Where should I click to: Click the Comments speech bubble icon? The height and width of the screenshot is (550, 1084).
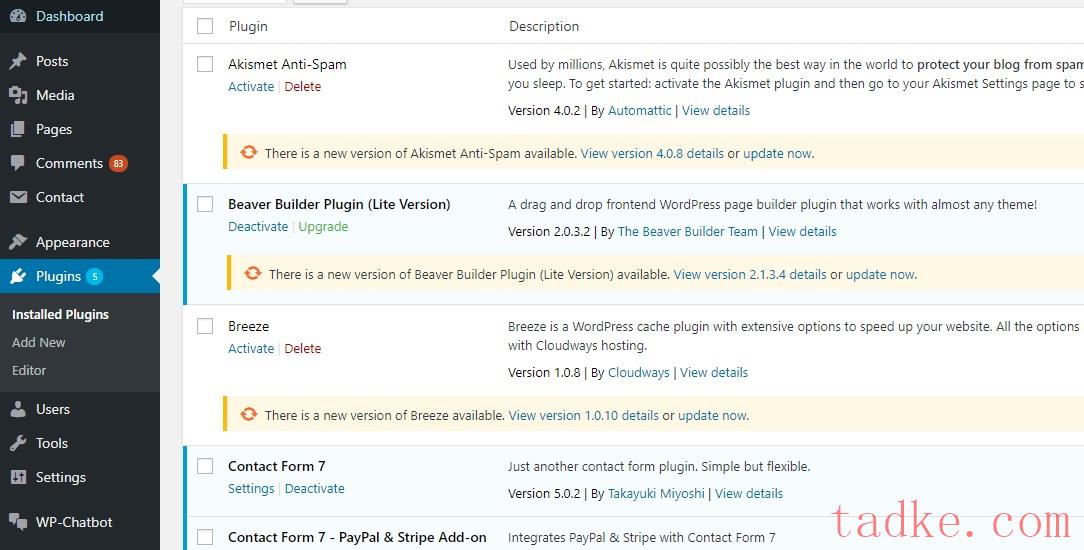point(18,163)
